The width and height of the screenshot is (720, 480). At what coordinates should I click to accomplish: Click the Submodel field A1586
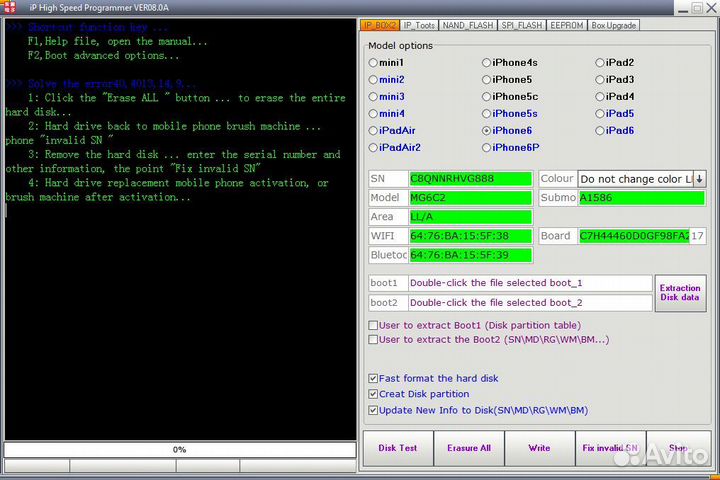click(641, 198)
